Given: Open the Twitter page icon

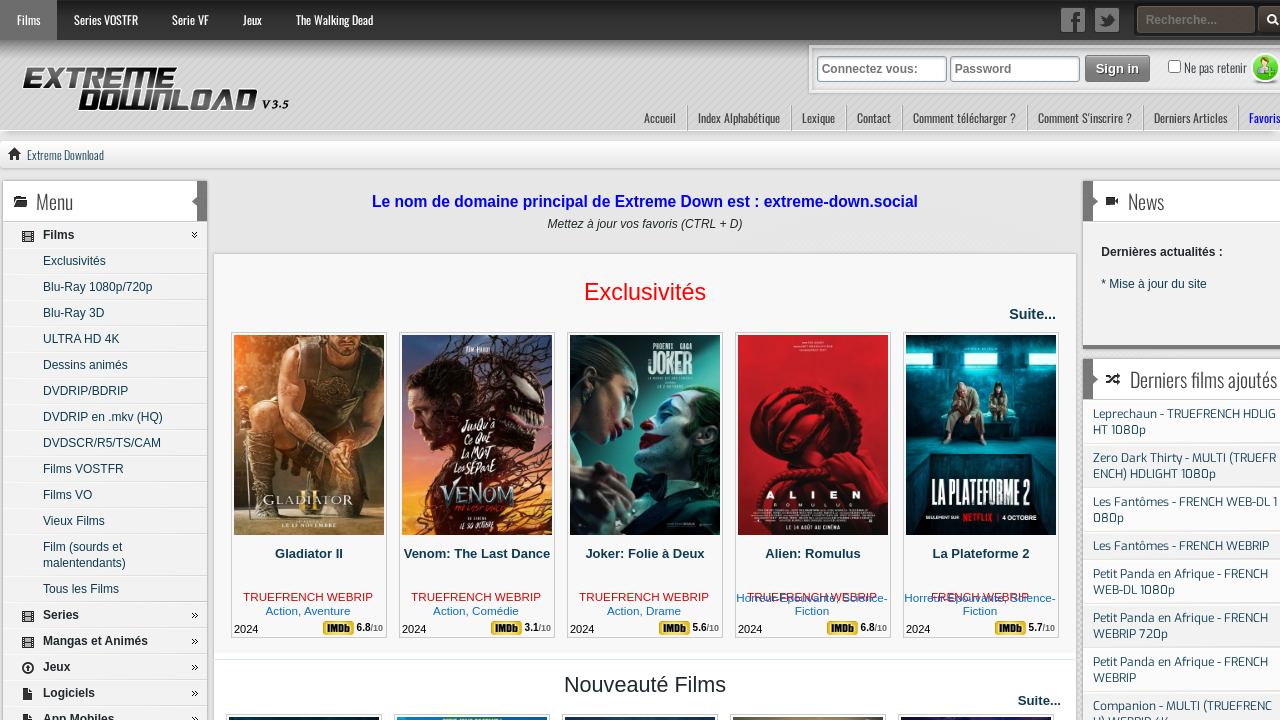Looking at the screenshot, I should tap(1107, 20).
